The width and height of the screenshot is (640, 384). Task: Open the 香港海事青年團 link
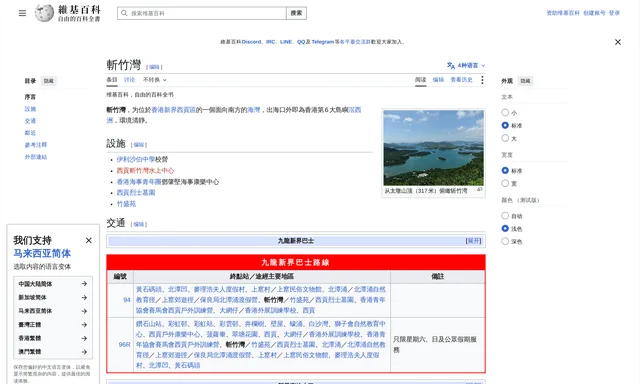[x=139, y=182]
